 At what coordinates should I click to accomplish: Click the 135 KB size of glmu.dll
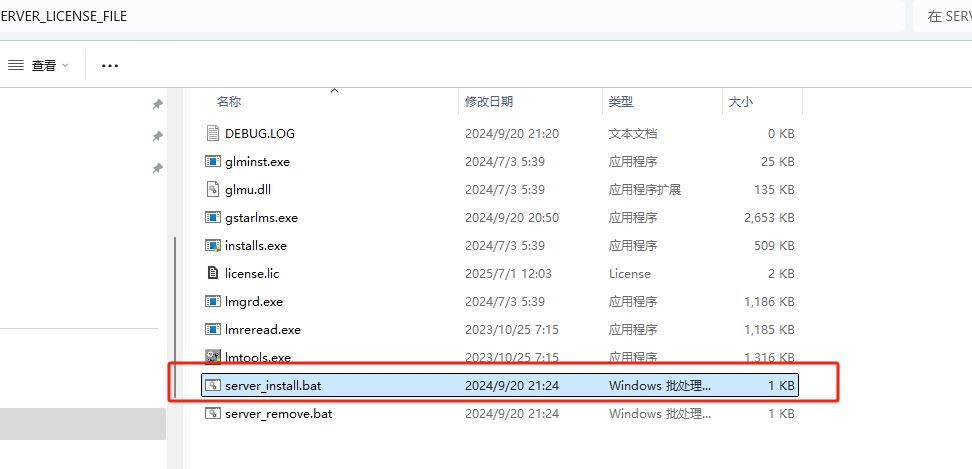tap(774, 190)
